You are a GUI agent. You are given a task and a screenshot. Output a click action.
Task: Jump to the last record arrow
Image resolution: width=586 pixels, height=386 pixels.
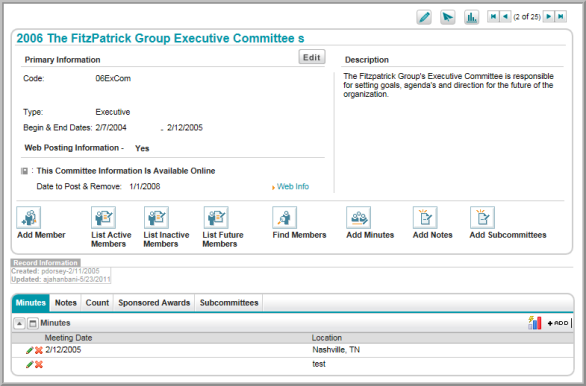coord(561,16)
